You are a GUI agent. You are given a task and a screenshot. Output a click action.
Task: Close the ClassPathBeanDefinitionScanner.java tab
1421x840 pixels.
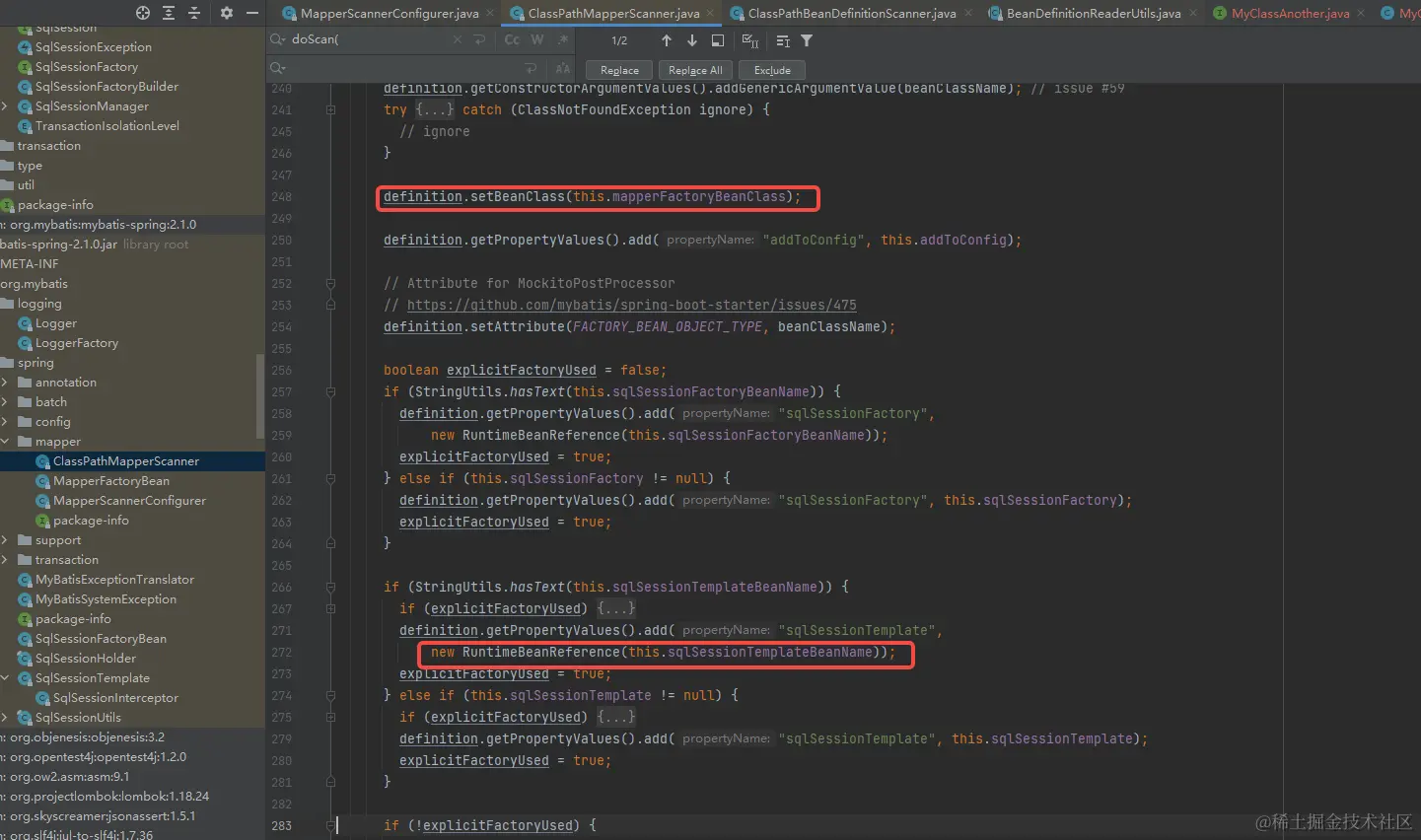(x=968, y=13)
